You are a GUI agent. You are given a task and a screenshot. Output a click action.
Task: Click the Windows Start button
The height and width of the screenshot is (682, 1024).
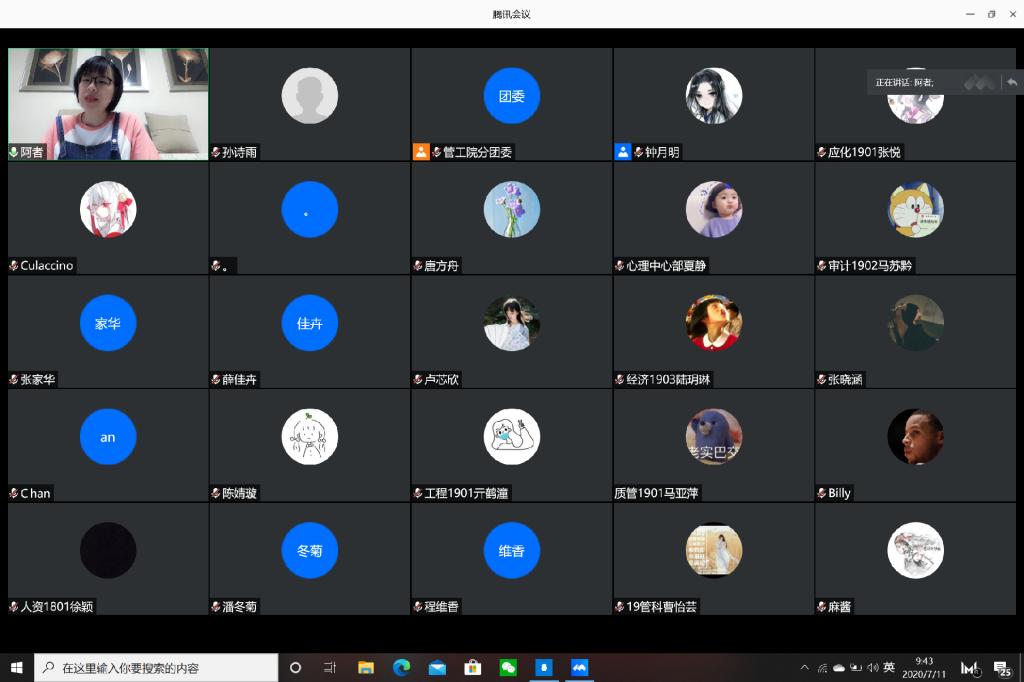pyautogui.click(x=17, y=667)
